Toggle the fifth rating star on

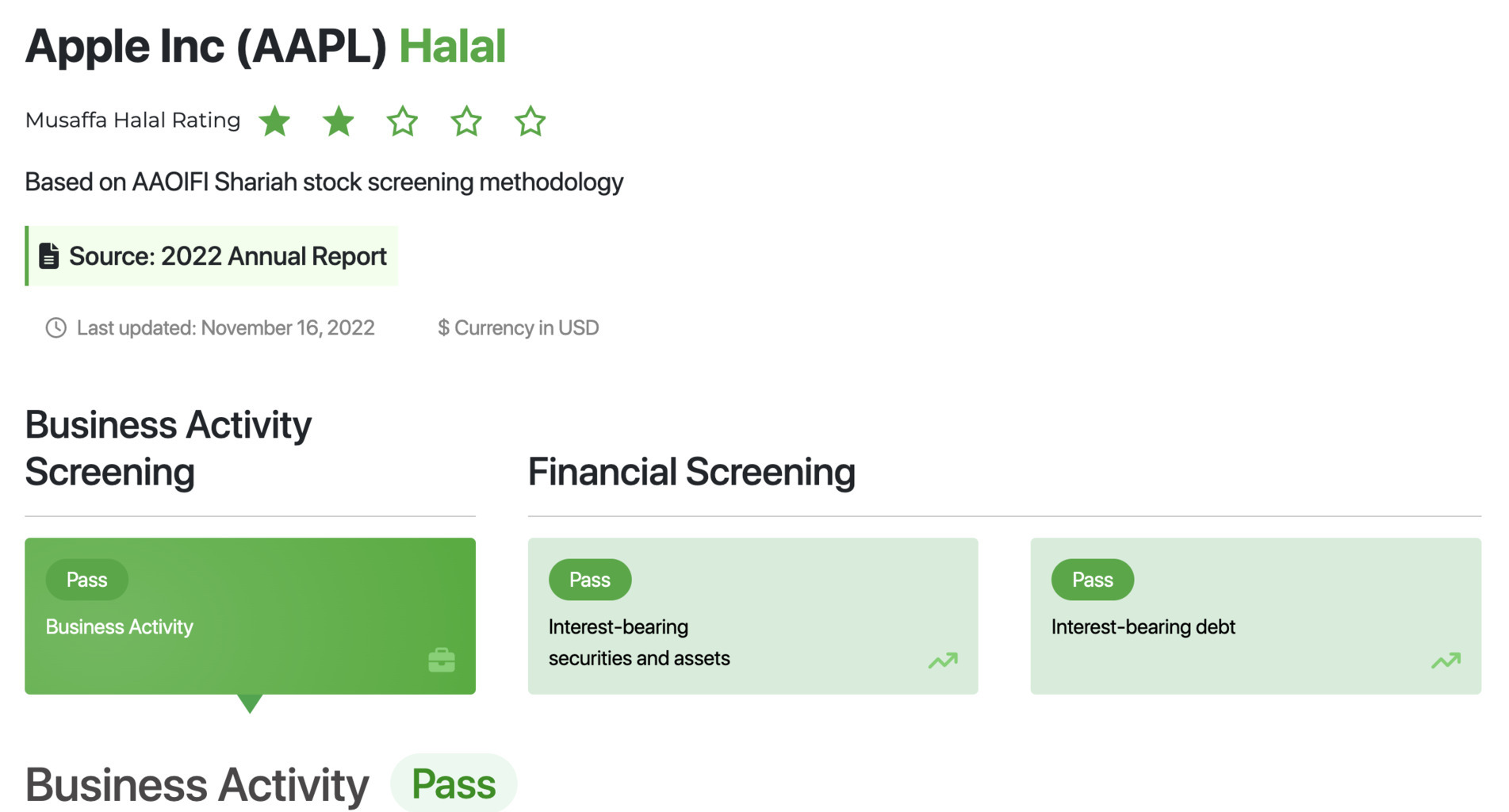530,121
